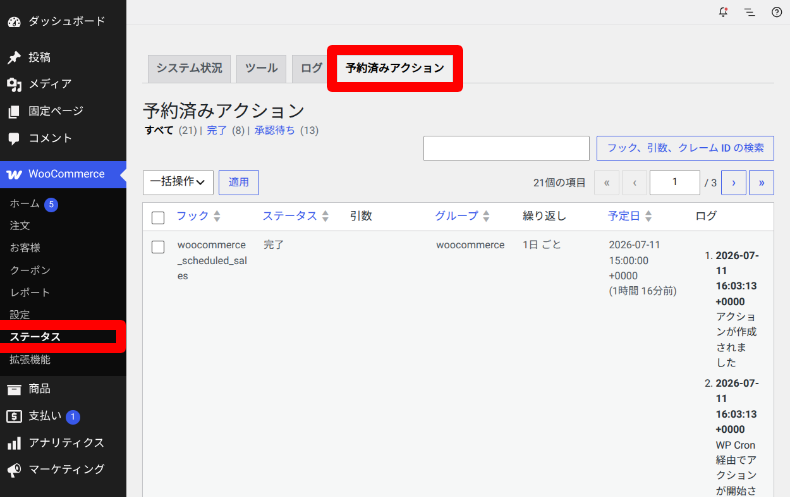Click the ステータス column header link
The width and height of the screenshot is (790, 497).
pos(290,216)
